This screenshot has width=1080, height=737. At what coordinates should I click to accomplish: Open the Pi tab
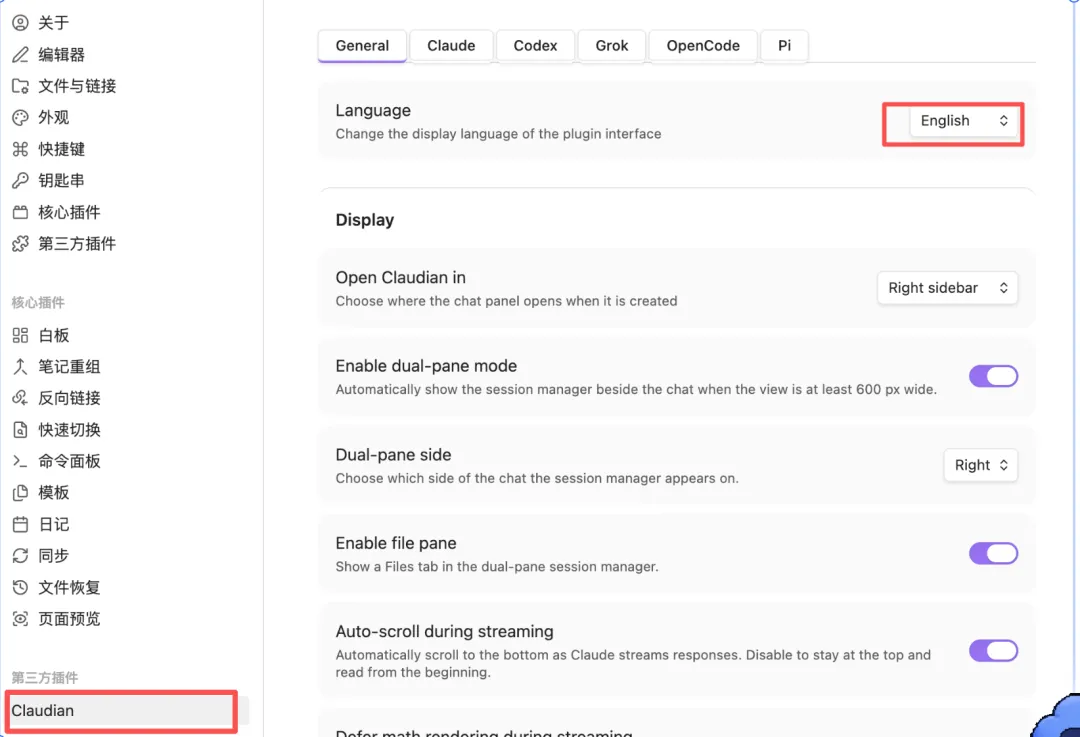tap(785, 45)
